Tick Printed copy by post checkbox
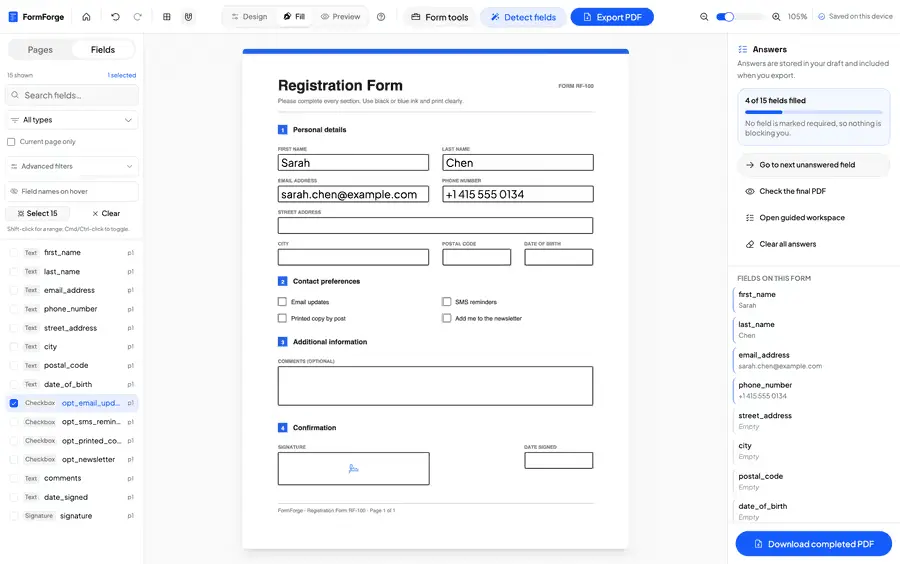900x564 pixels. tap(282, 318)
